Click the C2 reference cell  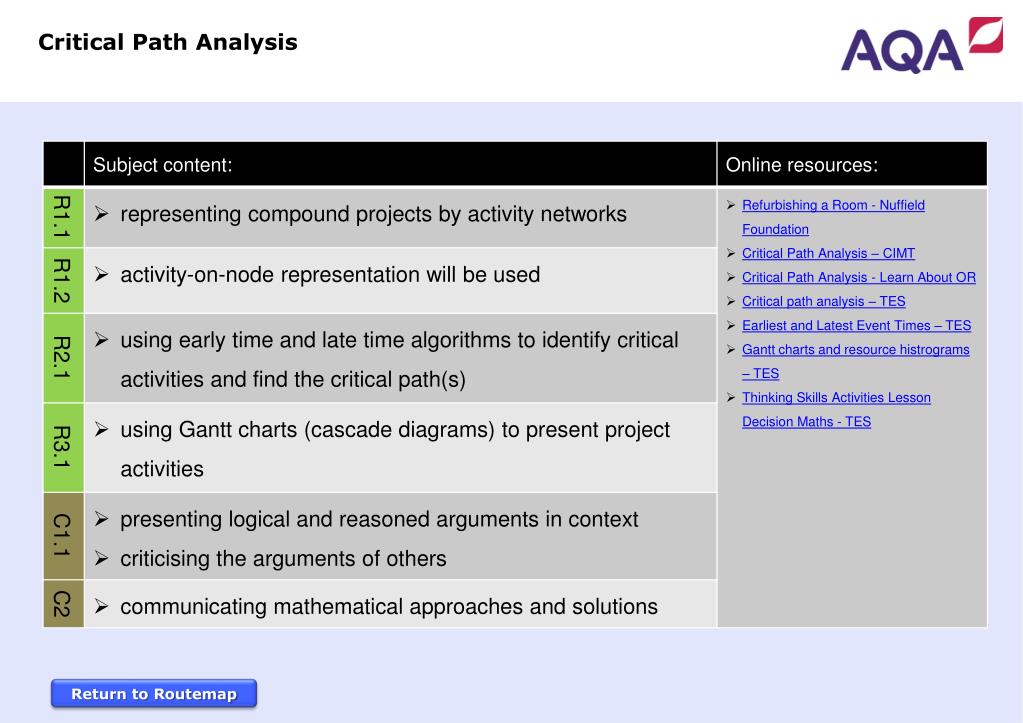63,604
